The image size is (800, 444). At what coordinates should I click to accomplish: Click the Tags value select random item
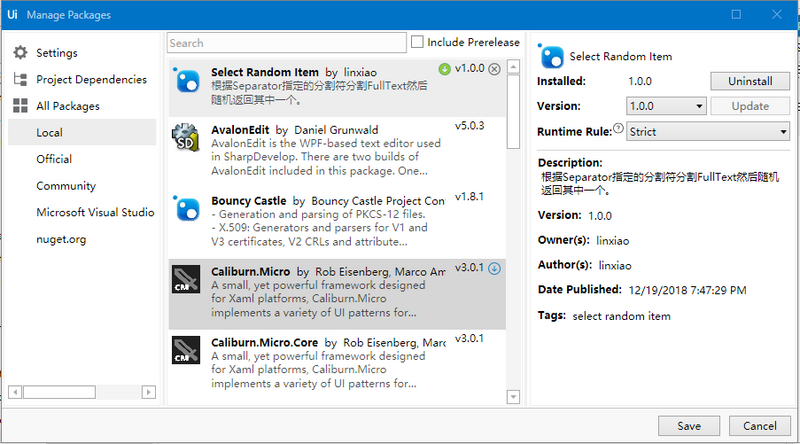point(621,316)
